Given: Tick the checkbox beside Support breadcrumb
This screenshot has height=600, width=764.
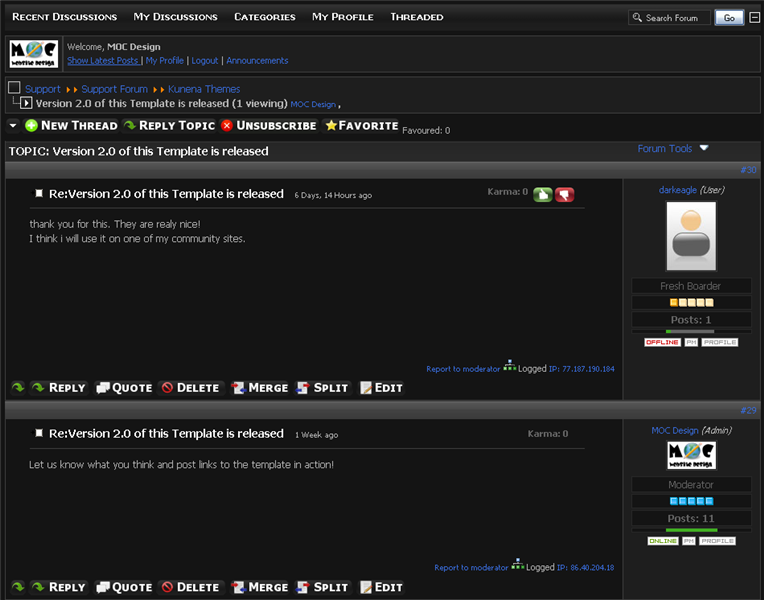Looking at the screenshot, I should pos(14,88).
